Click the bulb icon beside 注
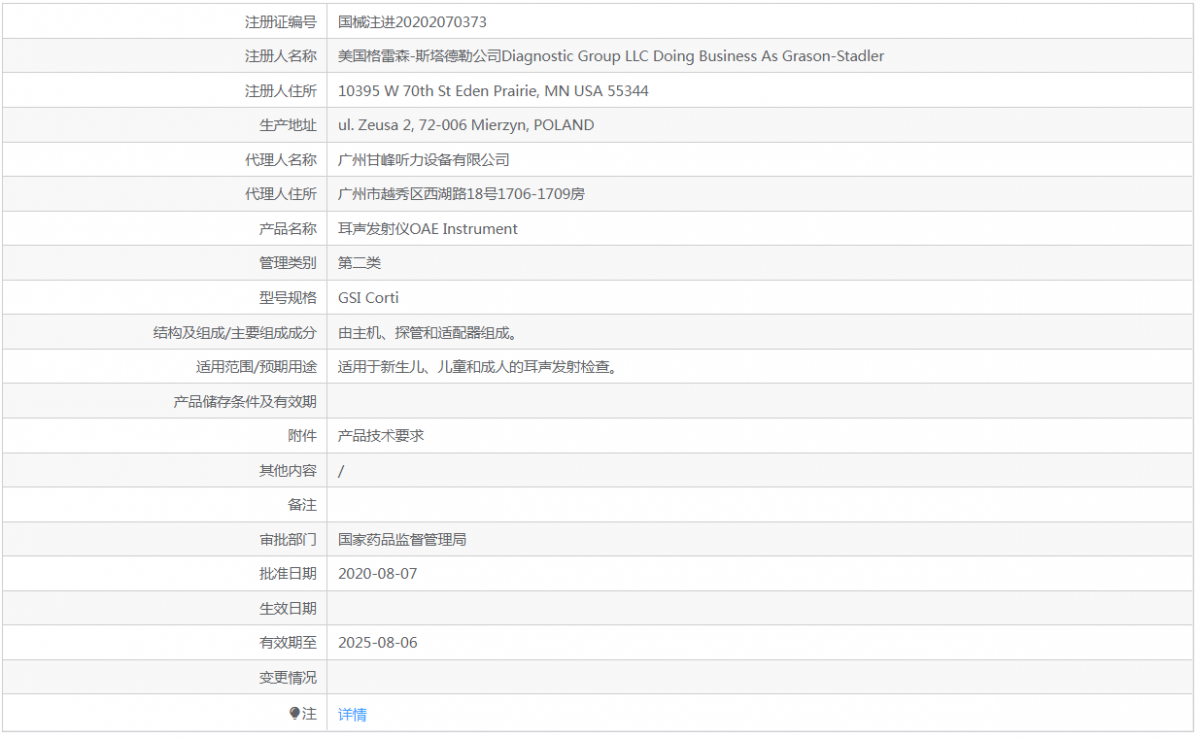 pyautogui.click(x=295, y=713)
